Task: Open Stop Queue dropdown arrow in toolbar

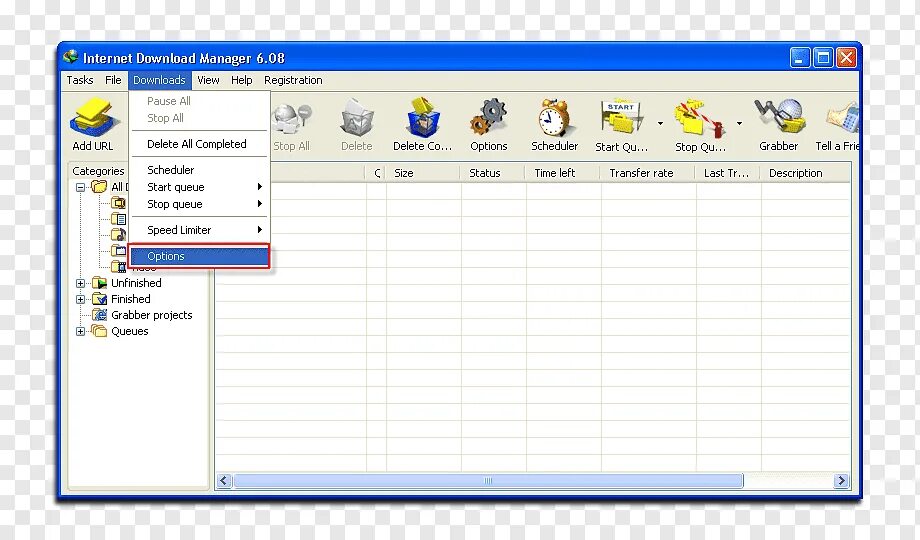Action: click(x=739, y=123)
